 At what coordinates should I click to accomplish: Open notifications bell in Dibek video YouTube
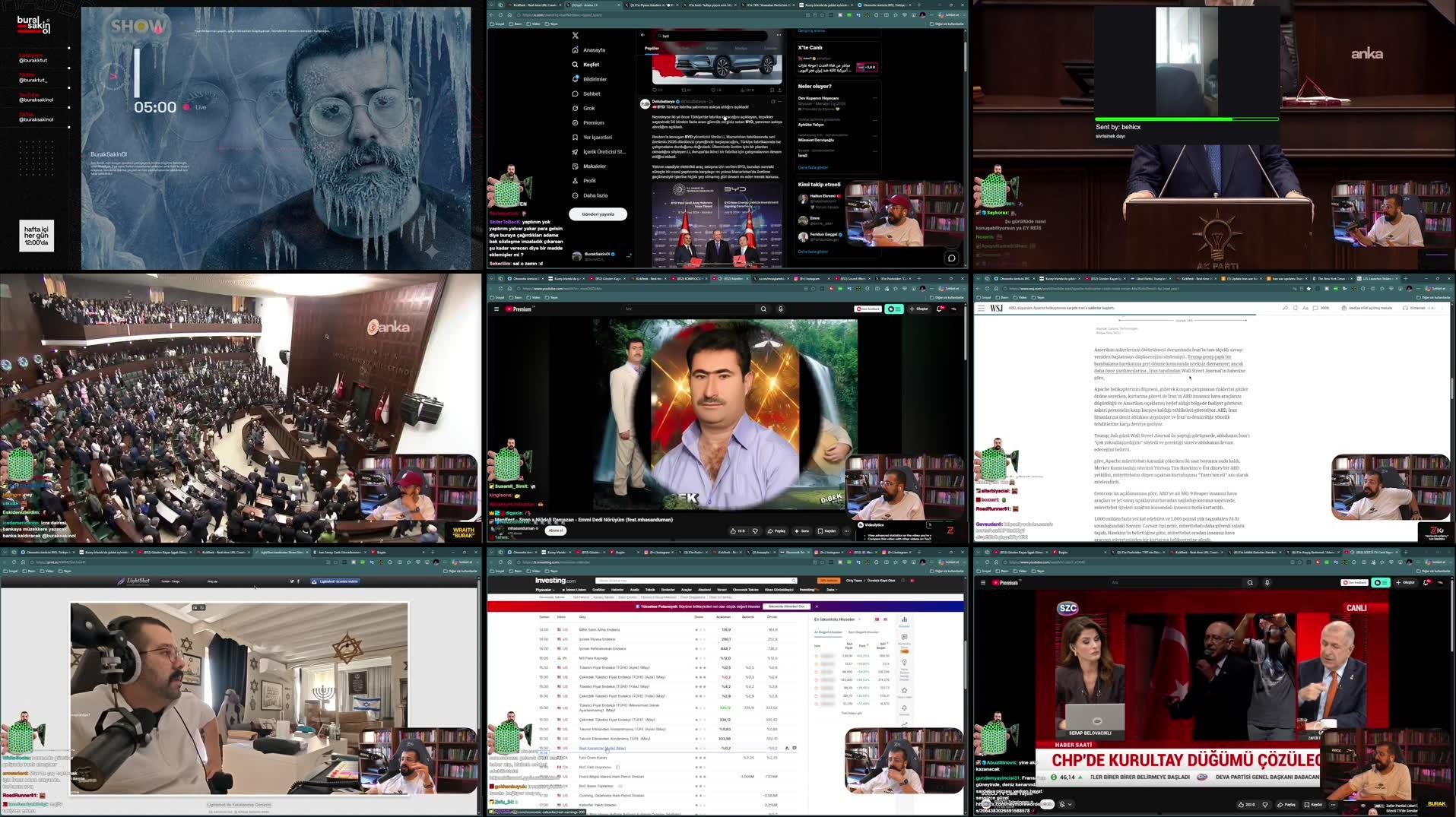click(941, 309)
